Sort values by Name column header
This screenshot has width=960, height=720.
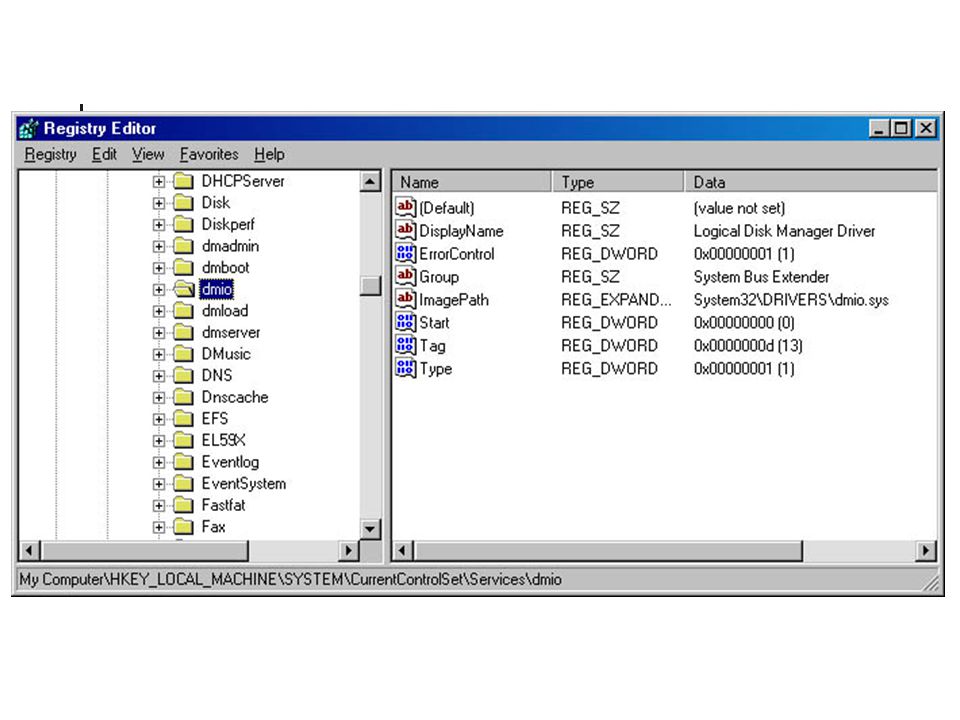point(471,182)
